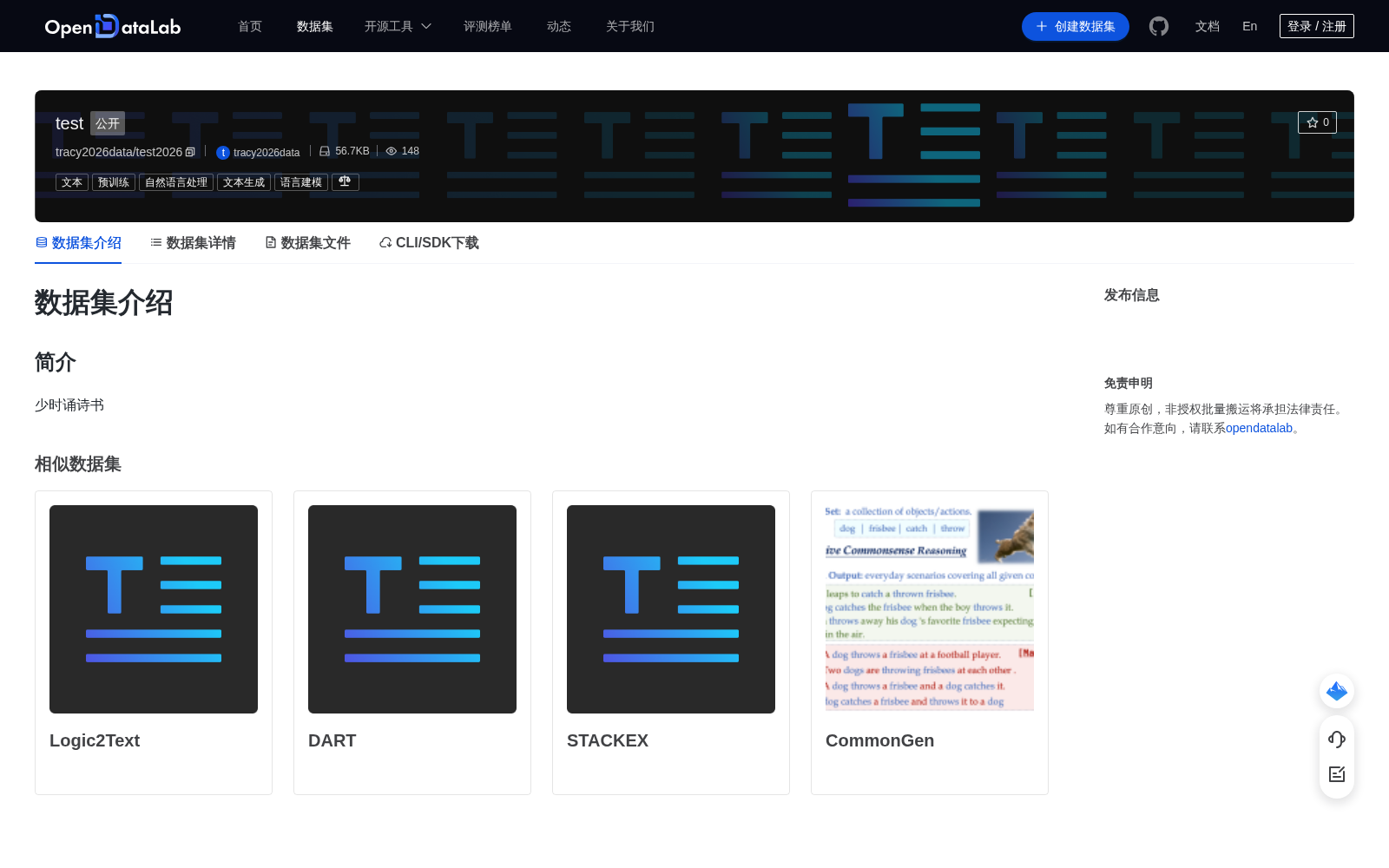Click the 公开 visibility badge
Image resolution: width=1389 pixels, height=868 pixels.
click(108, 123)
